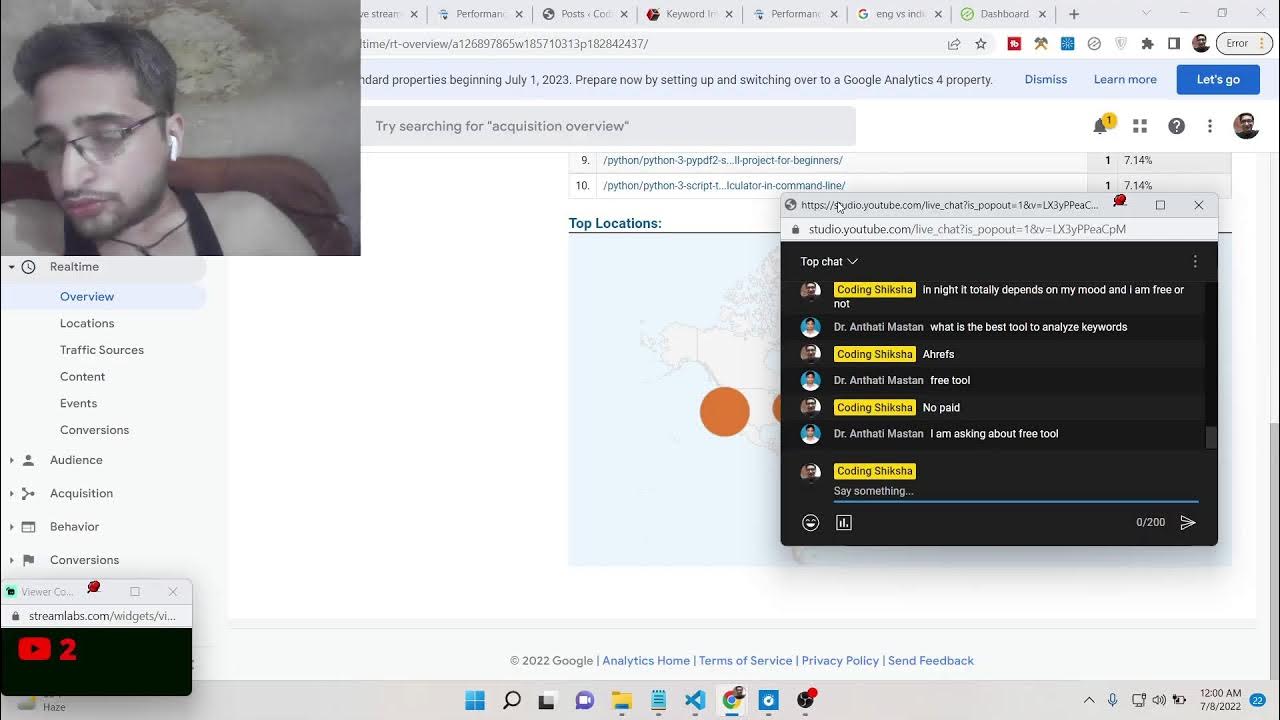The height and width of the screenshot is (720, 1280).
Task: Create a poll using the chat poll icon
Action: (x=844, y=523)
